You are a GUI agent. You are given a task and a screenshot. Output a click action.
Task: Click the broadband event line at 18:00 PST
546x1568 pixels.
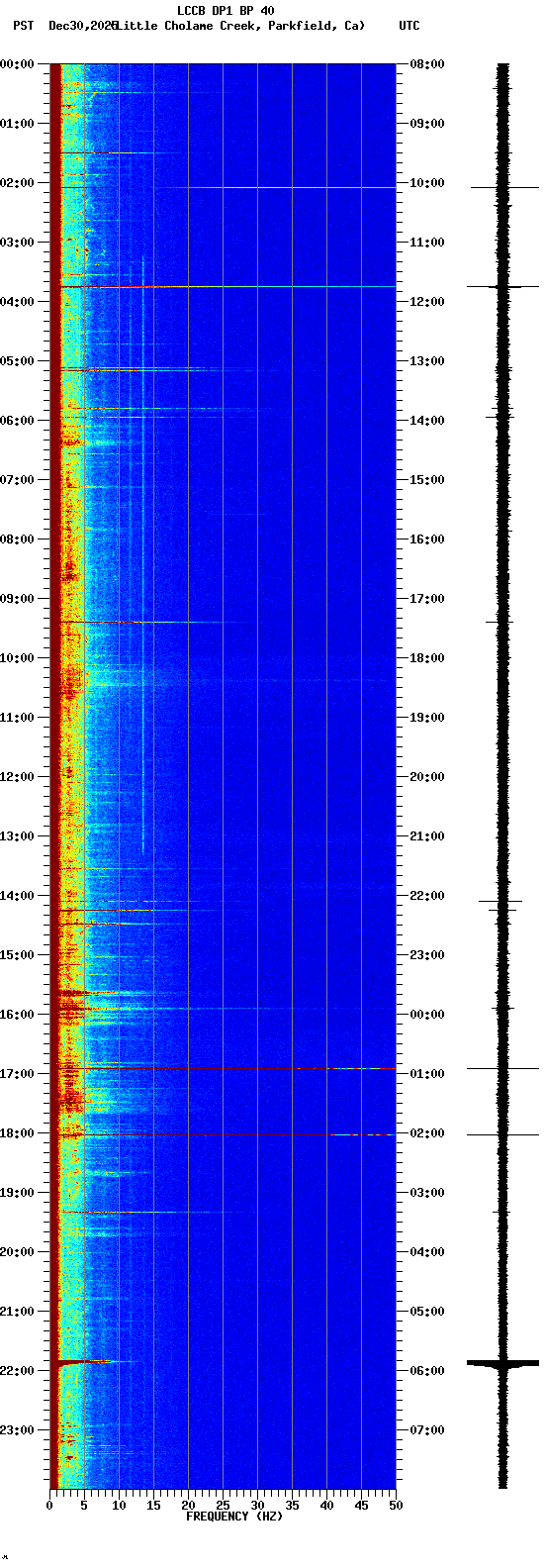(227, 1134)
